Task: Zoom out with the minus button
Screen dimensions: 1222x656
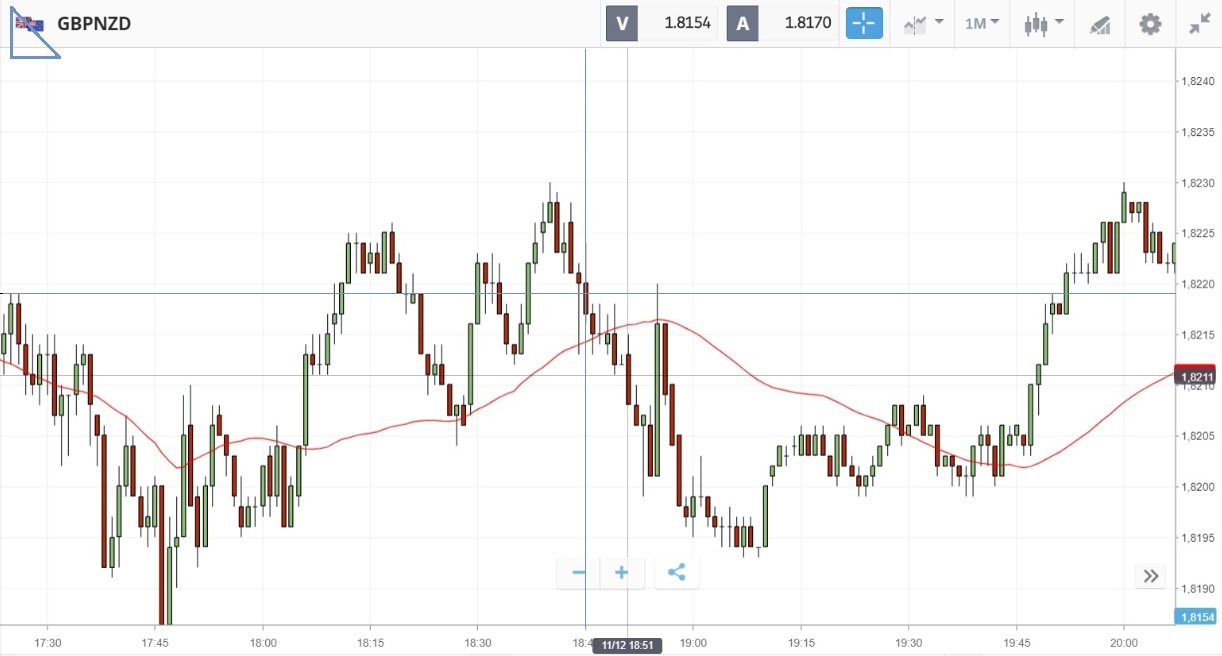Action: [x=578, y=573]
